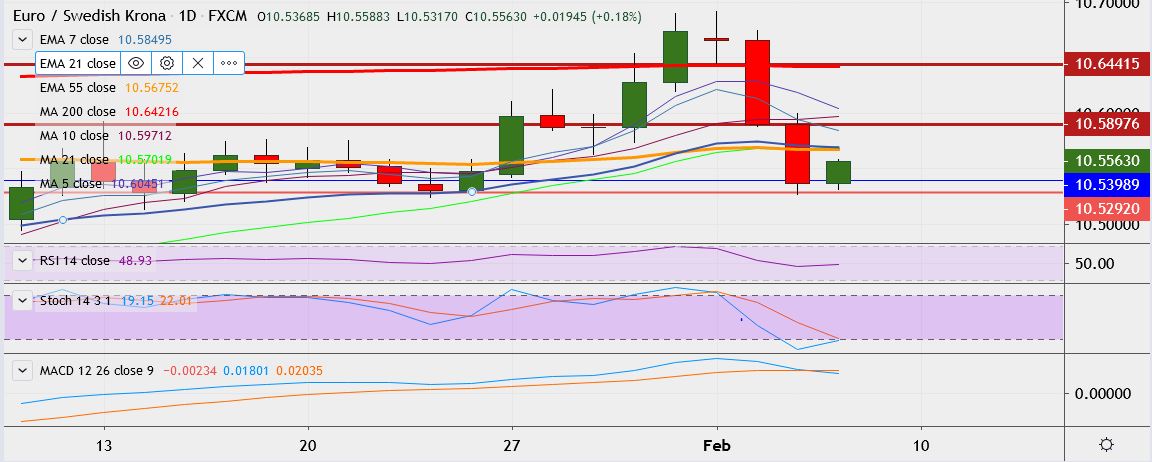This screenshot has height=462, width=1152.
Task: Select the MA 10 close indicator label
Action: (x=74, y=135)
